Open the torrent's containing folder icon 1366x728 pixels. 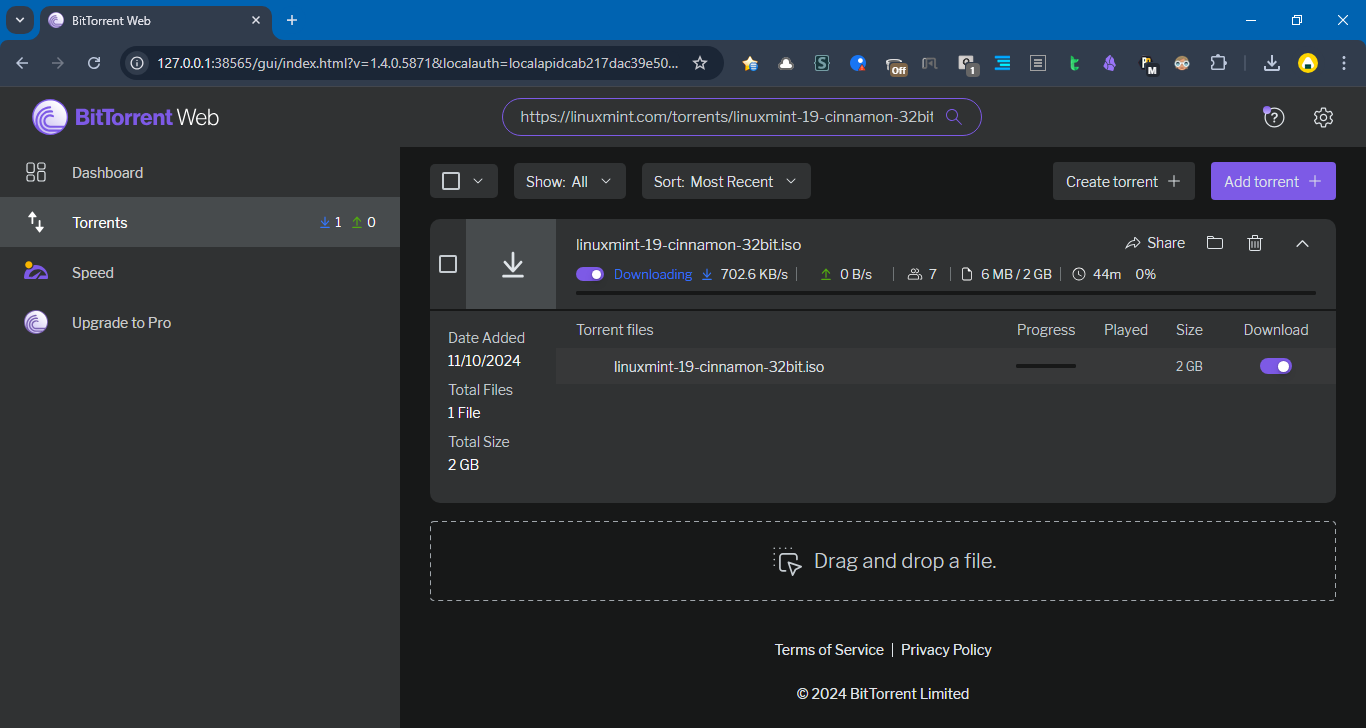tap(1215, 243)
